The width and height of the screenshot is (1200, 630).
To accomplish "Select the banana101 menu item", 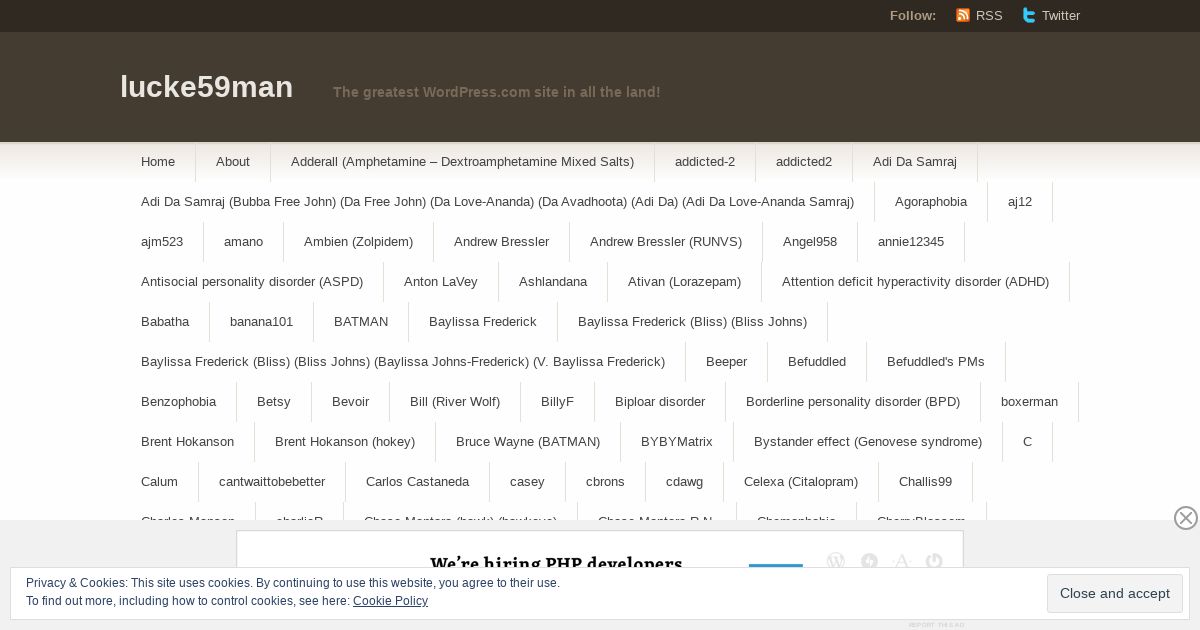I will (261, 321).
